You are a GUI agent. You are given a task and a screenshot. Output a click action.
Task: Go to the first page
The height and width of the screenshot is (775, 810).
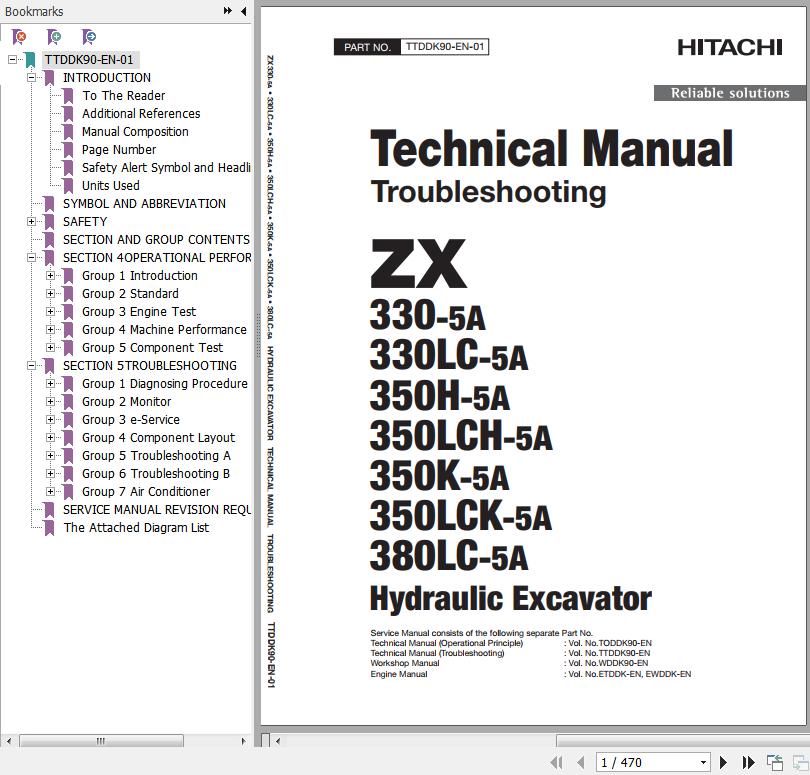[x=556, y=762]
